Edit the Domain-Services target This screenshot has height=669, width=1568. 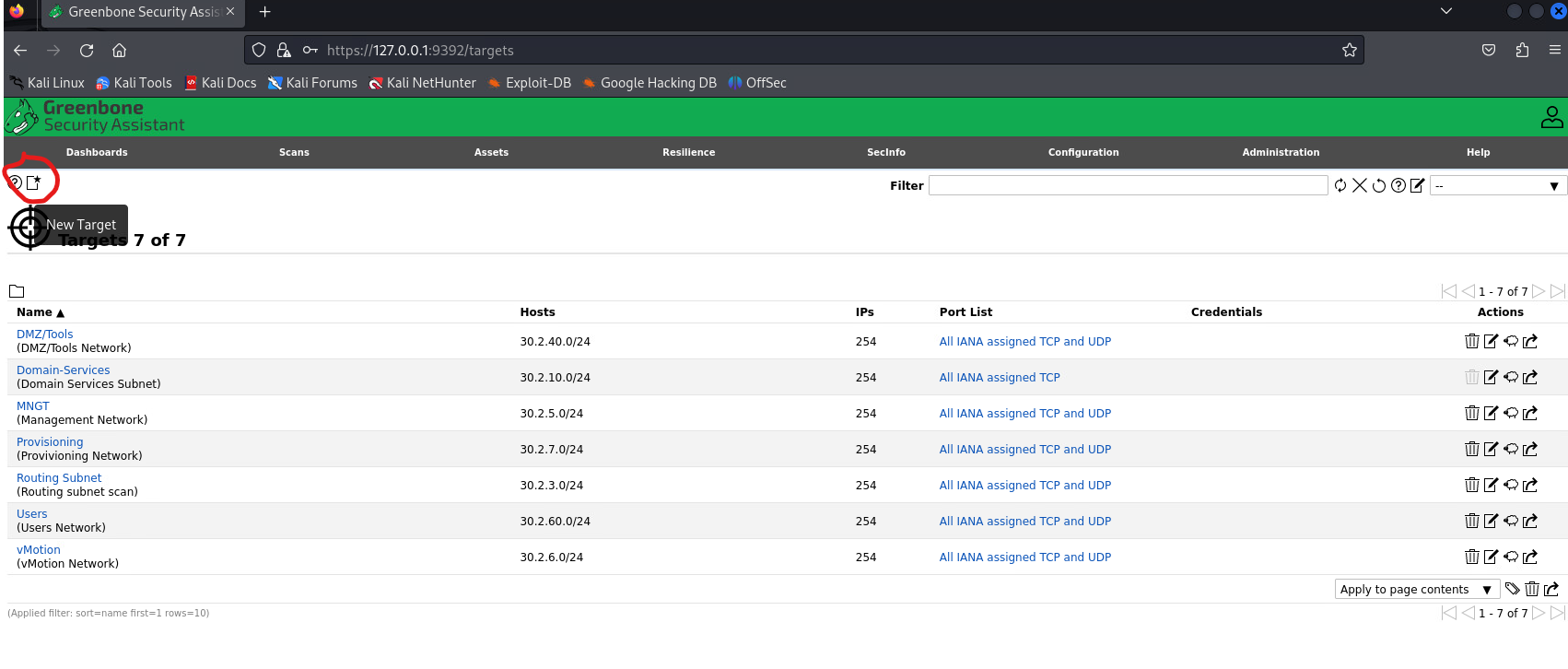(x=1492, y=377)
